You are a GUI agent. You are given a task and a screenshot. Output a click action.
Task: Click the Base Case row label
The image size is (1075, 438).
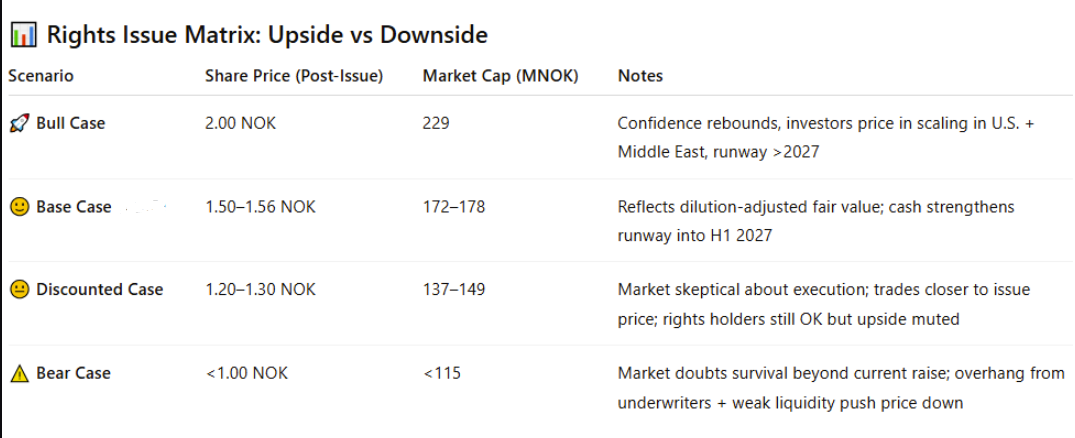tap(73, 207)
